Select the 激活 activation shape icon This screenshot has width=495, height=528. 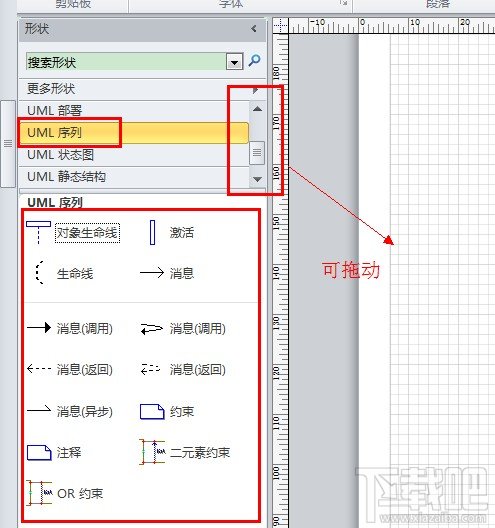click(153, 232)
